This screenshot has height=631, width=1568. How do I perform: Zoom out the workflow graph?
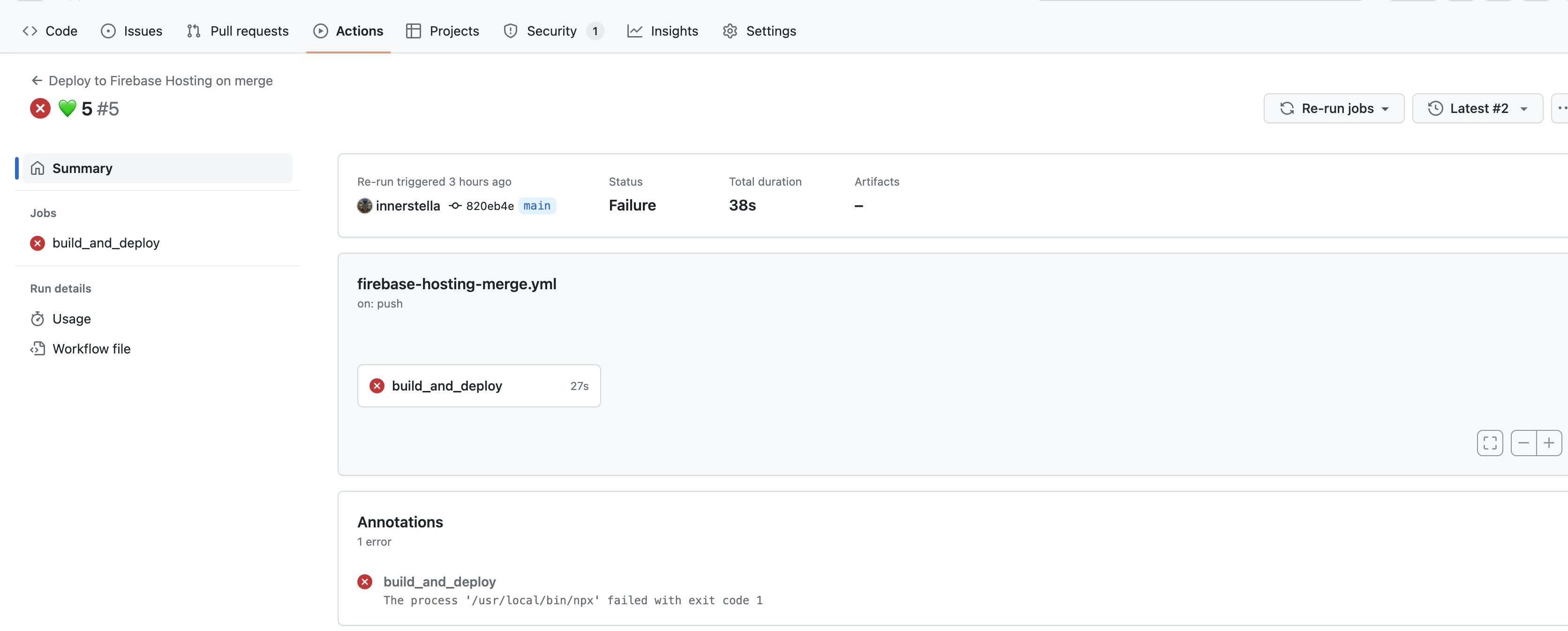[1523, 443]
